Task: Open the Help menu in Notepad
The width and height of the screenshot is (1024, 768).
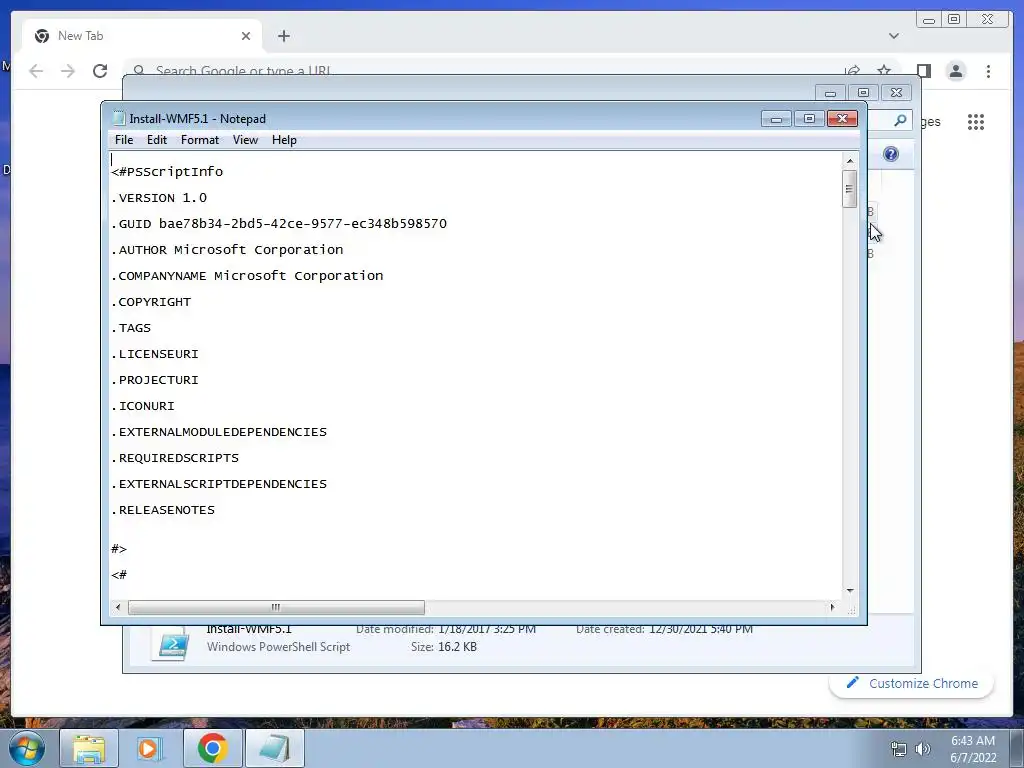Action: 284,140
